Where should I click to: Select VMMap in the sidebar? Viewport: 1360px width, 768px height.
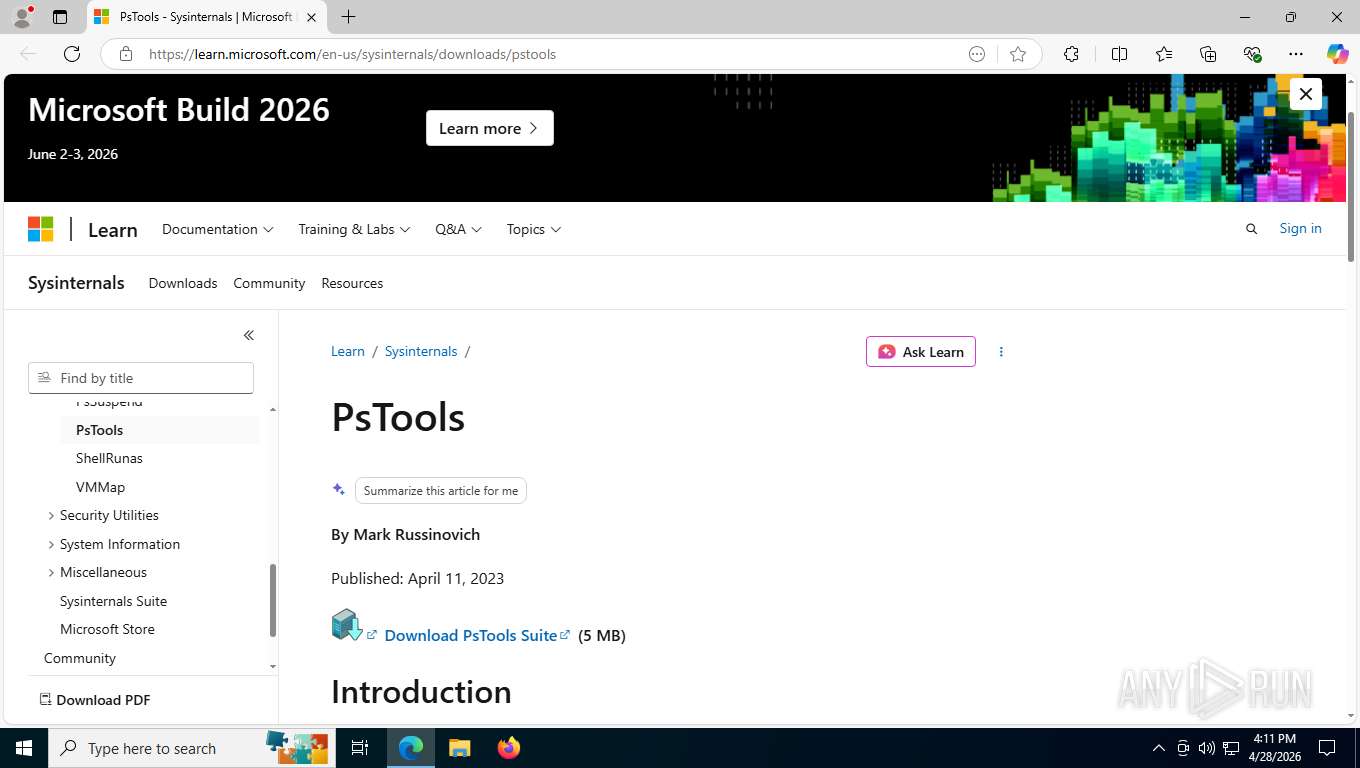coord(100,487)
